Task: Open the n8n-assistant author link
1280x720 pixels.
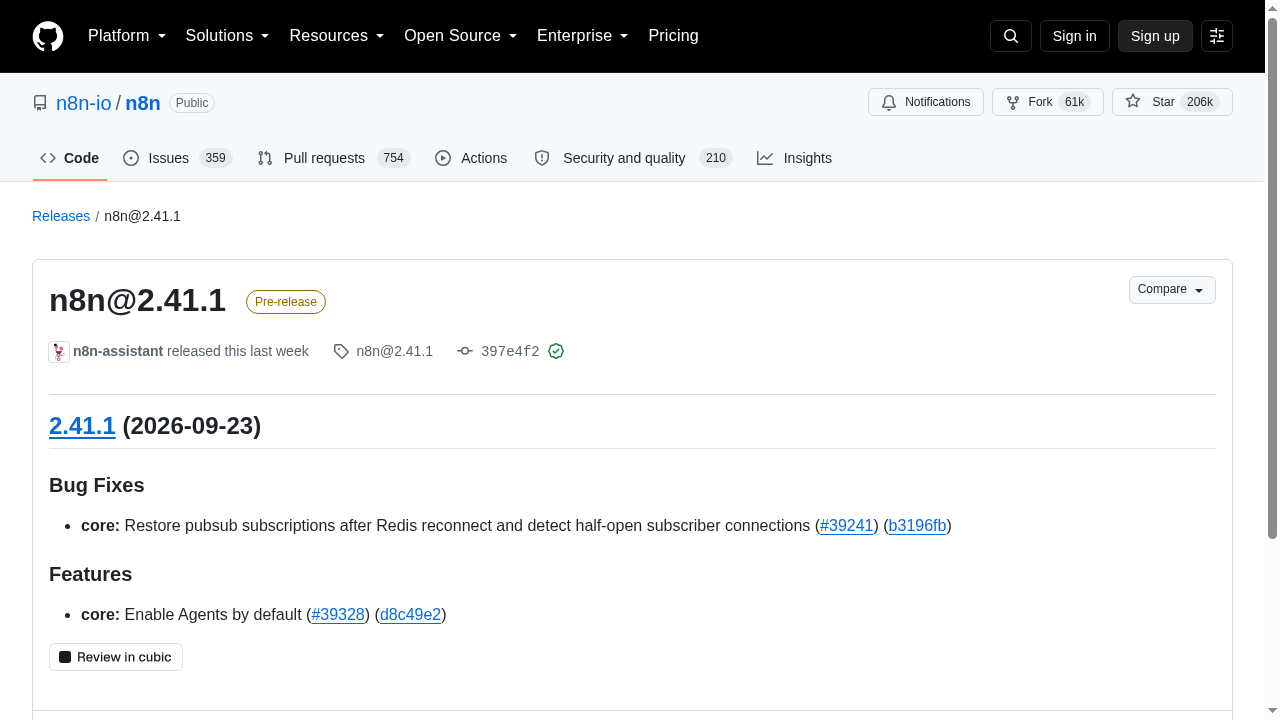Action: [x=118, y=351]
